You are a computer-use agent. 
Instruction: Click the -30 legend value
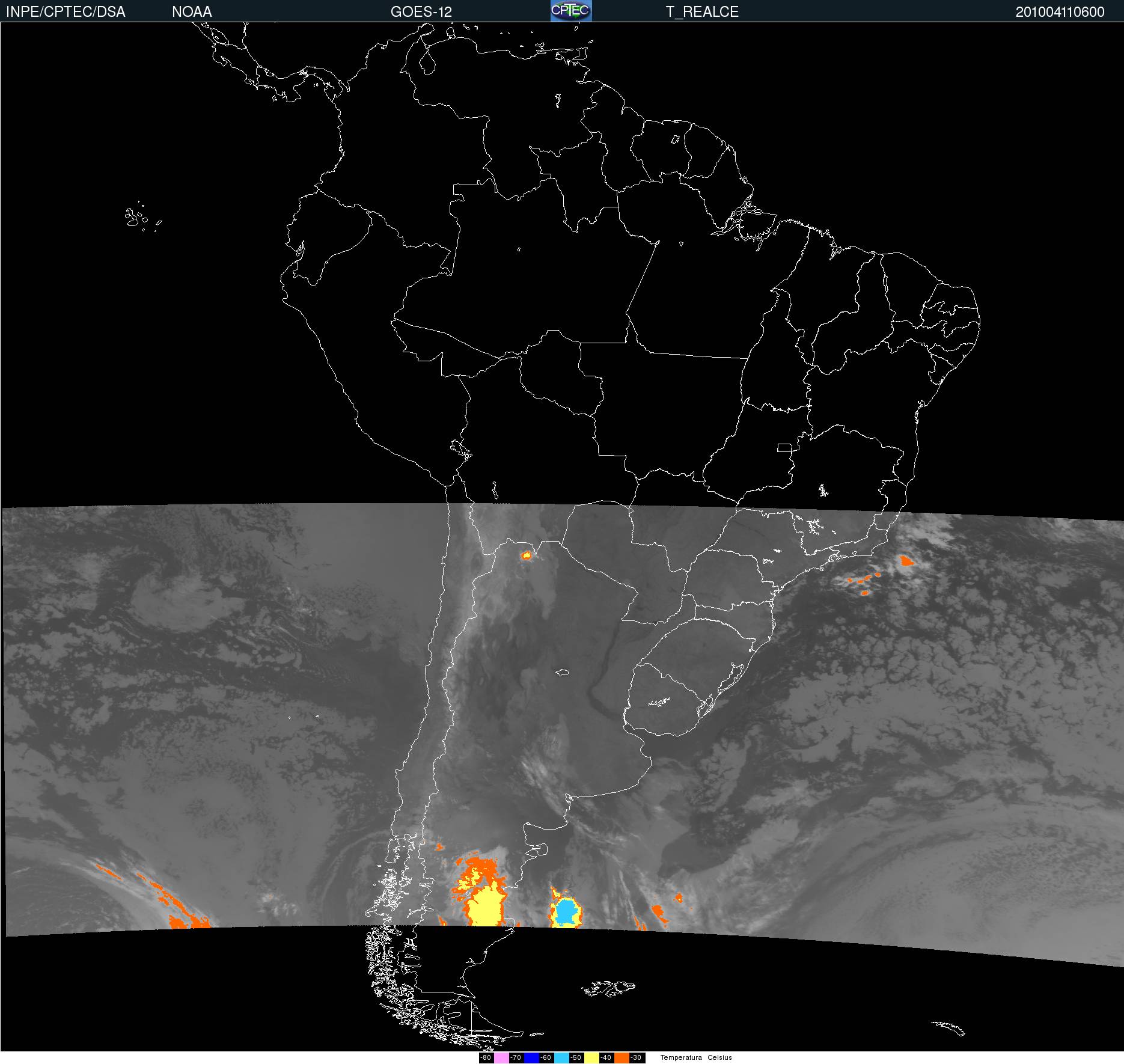tap(636, 1058)
